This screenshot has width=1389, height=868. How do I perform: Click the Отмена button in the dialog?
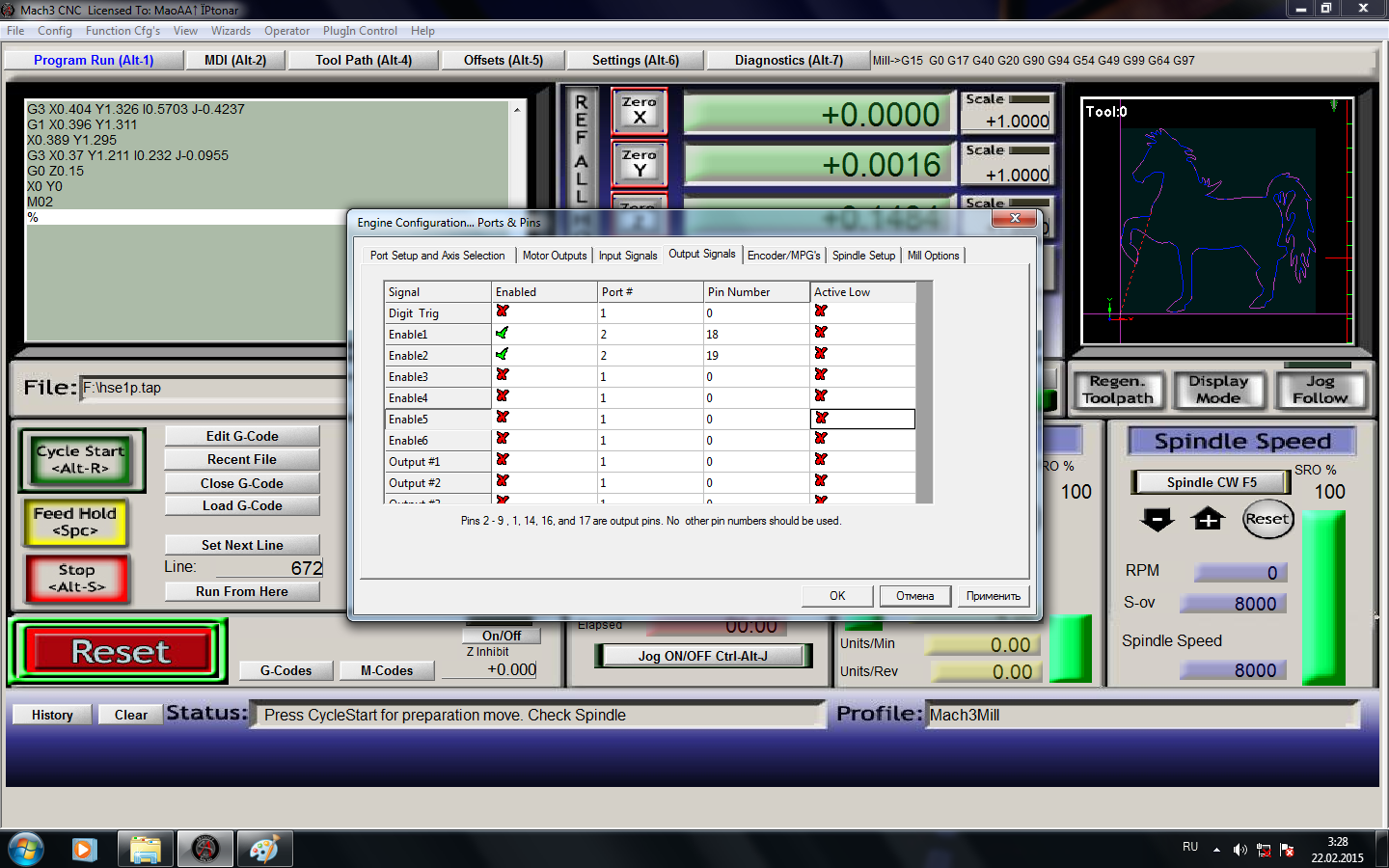tap(914, 596)
